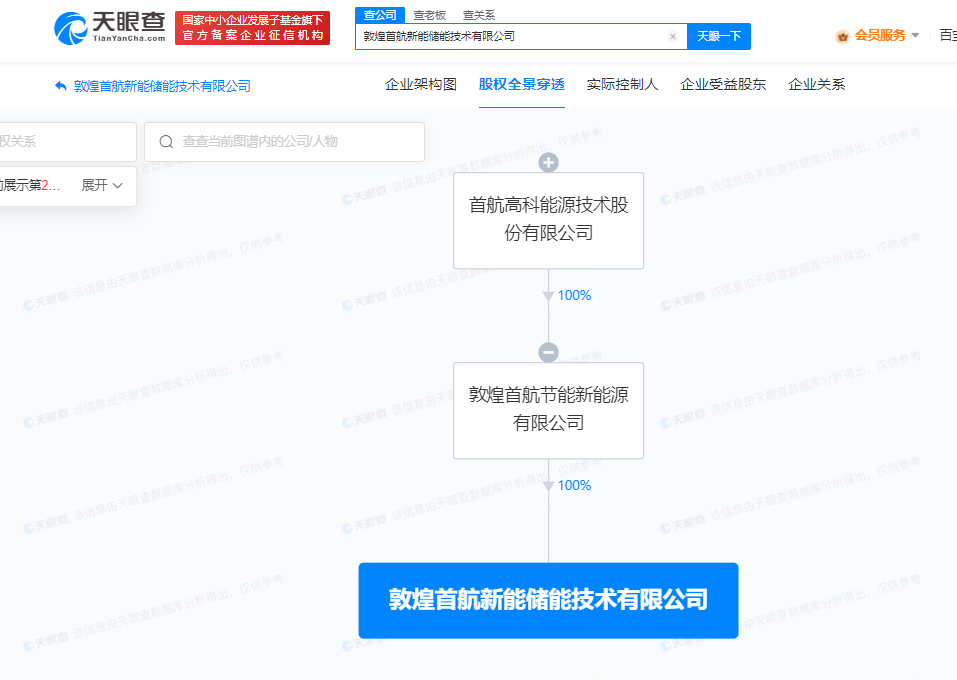Viewport: 957px width, 680px height.
Task: Select 首航高科能源技术股份有限公司 node
Action: pyautogui.click(x=548, y=220)
